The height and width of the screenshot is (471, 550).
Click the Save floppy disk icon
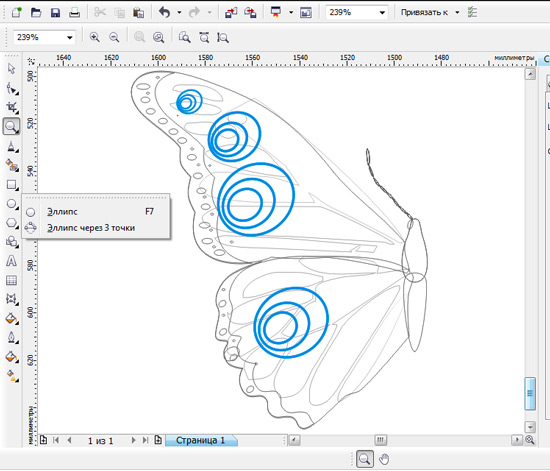pos(55,13)
